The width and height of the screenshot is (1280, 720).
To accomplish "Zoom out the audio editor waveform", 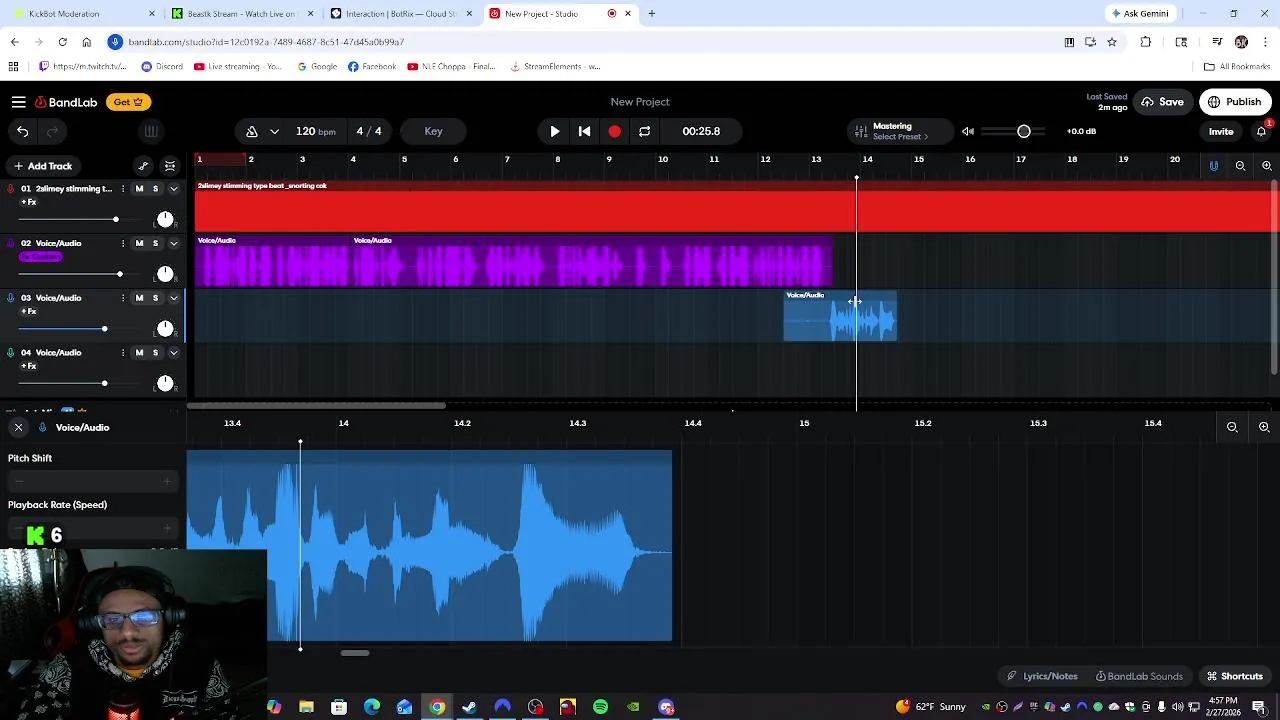I will pos(1232,427).
